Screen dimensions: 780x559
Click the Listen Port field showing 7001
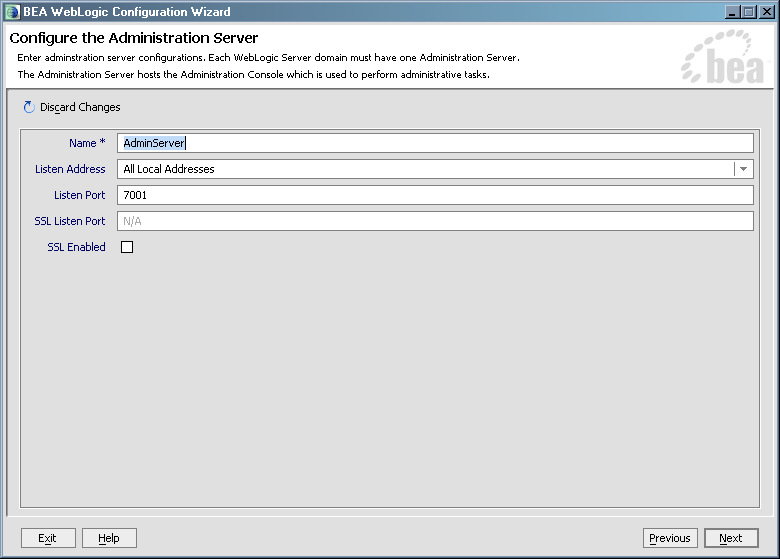435,195
